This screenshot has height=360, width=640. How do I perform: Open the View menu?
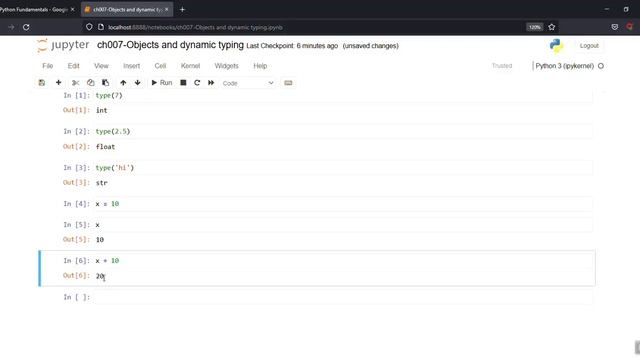coord(101,66)
